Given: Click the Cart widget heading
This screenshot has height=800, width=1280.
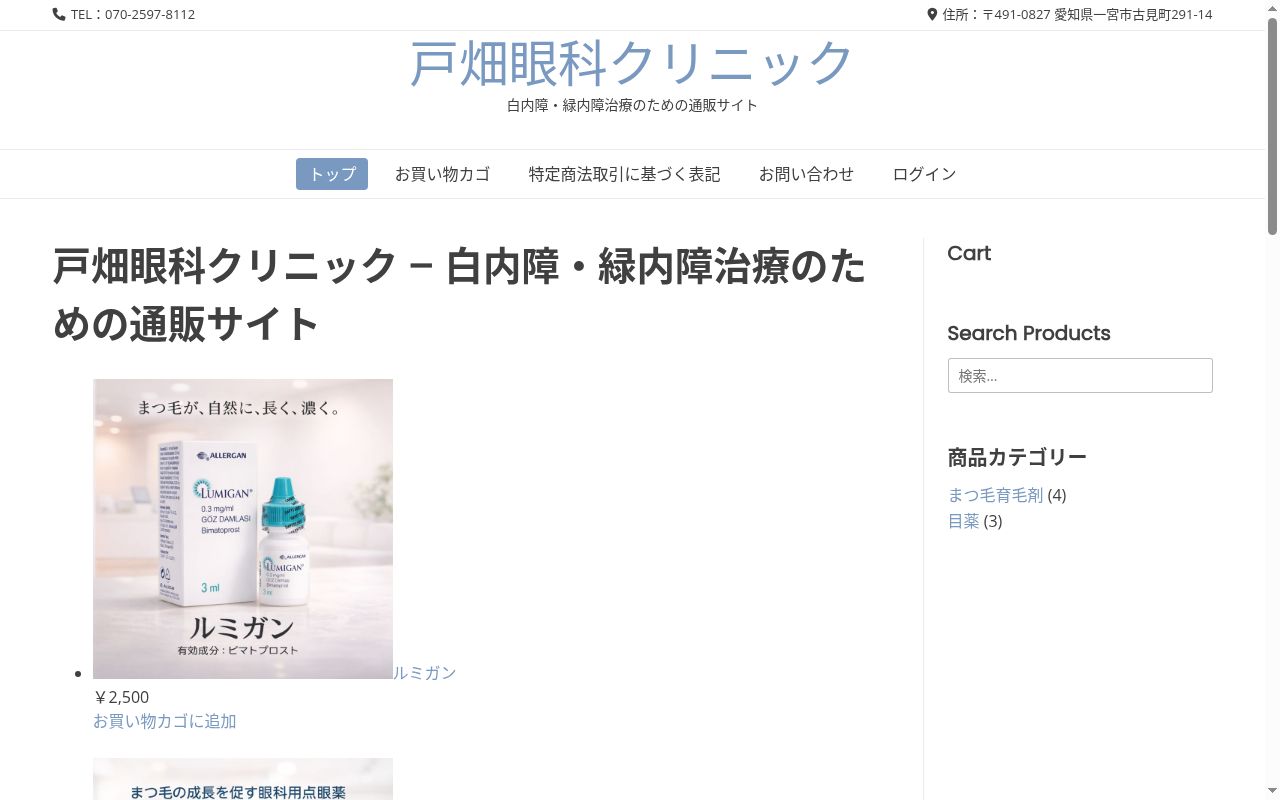Looking at the screenshot, I should (969, 254).
